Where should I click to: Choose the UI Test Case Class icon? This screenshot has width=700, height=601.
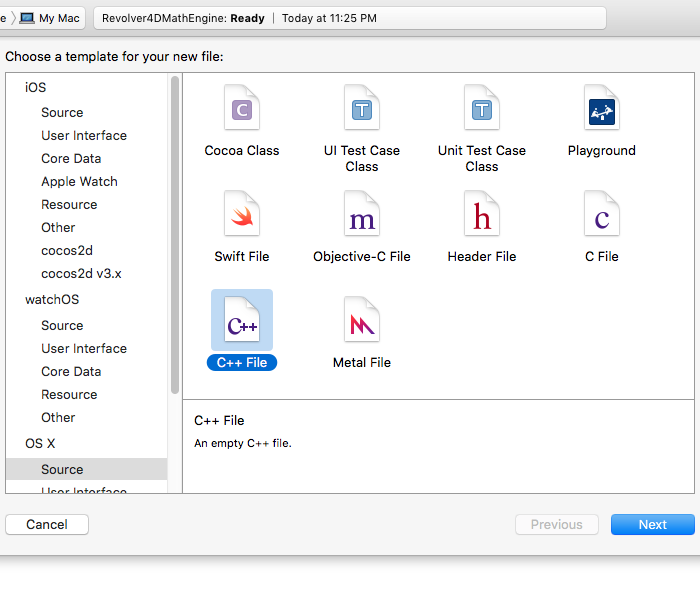pyautogui.click(x=362, y=108)
